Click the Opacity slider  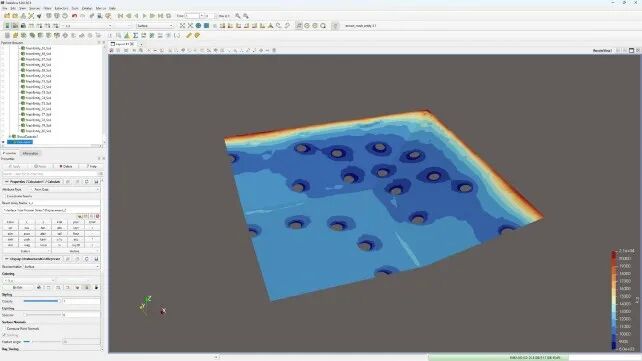(x=41, y=301)
